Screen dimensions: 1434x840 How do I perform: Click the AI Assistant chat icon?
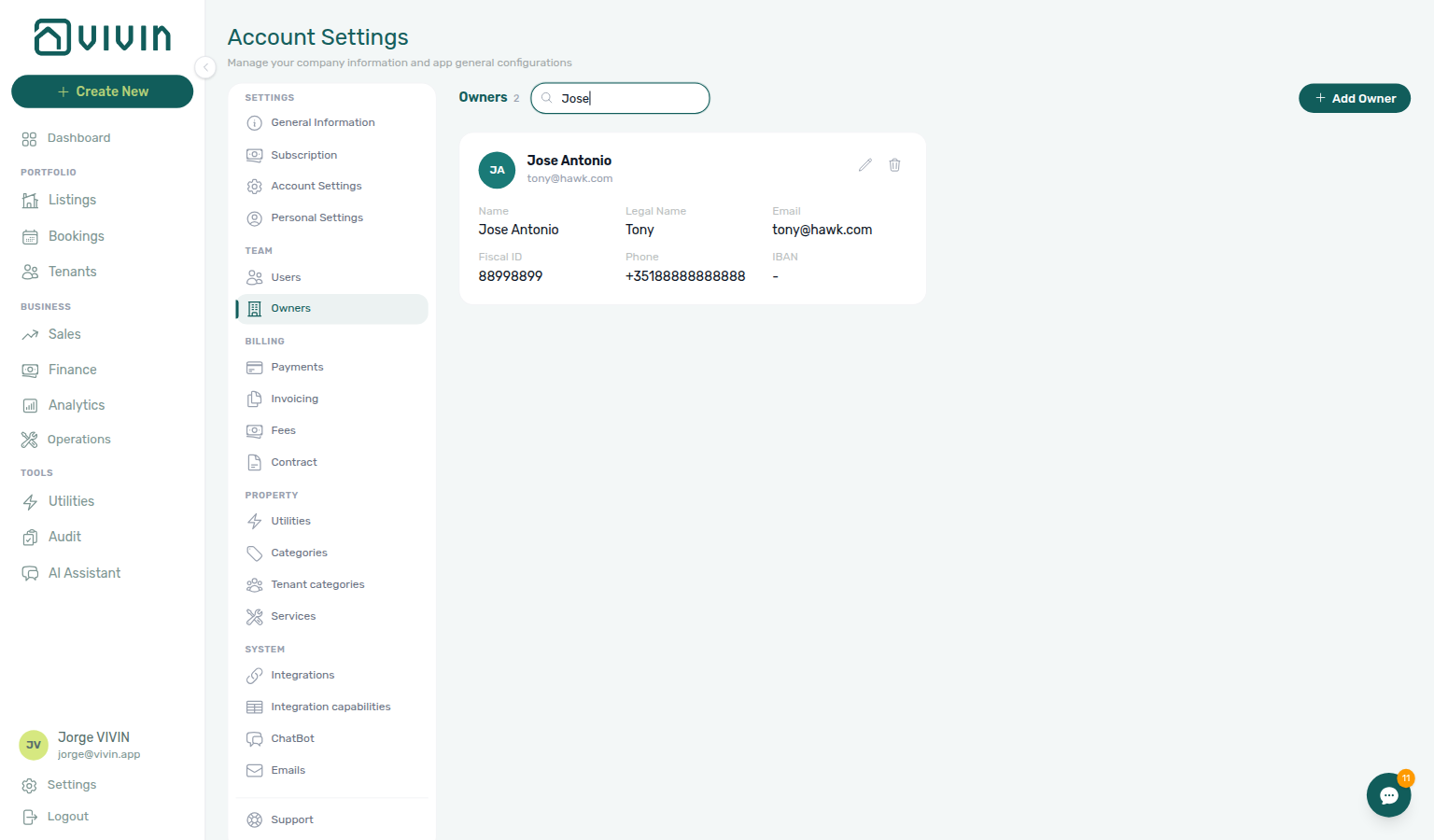click(x=30, y=573)
